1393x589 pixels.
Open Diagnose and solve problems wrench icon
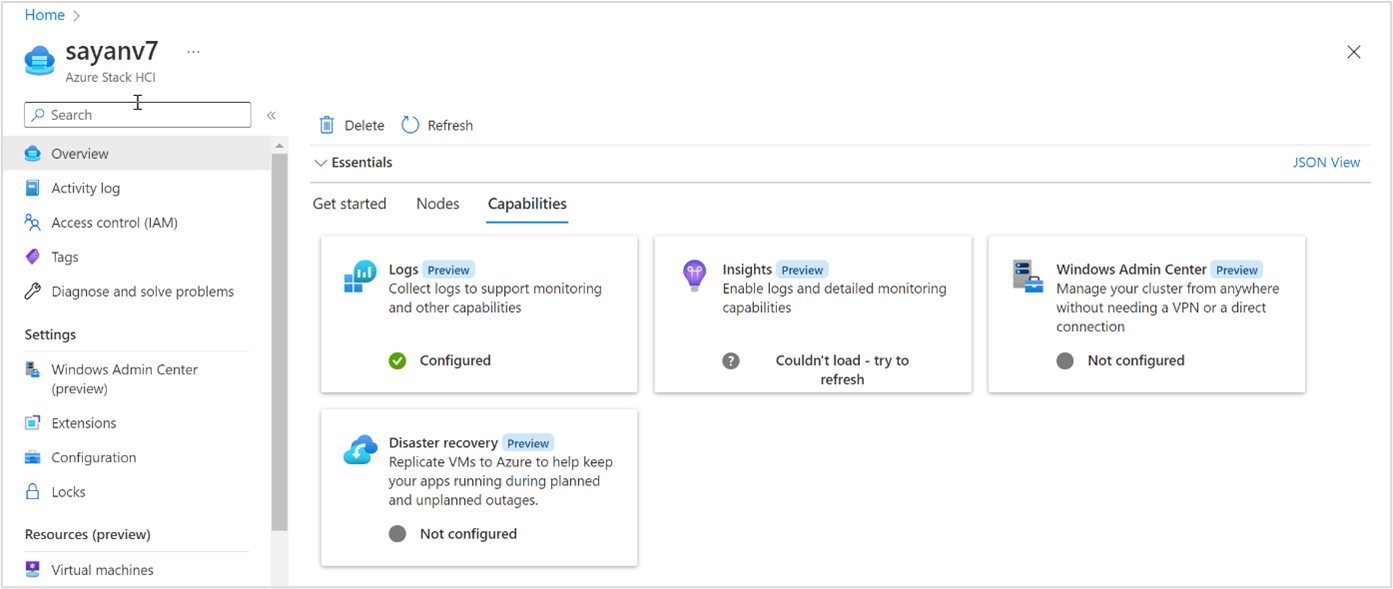[x=33, y=291]
